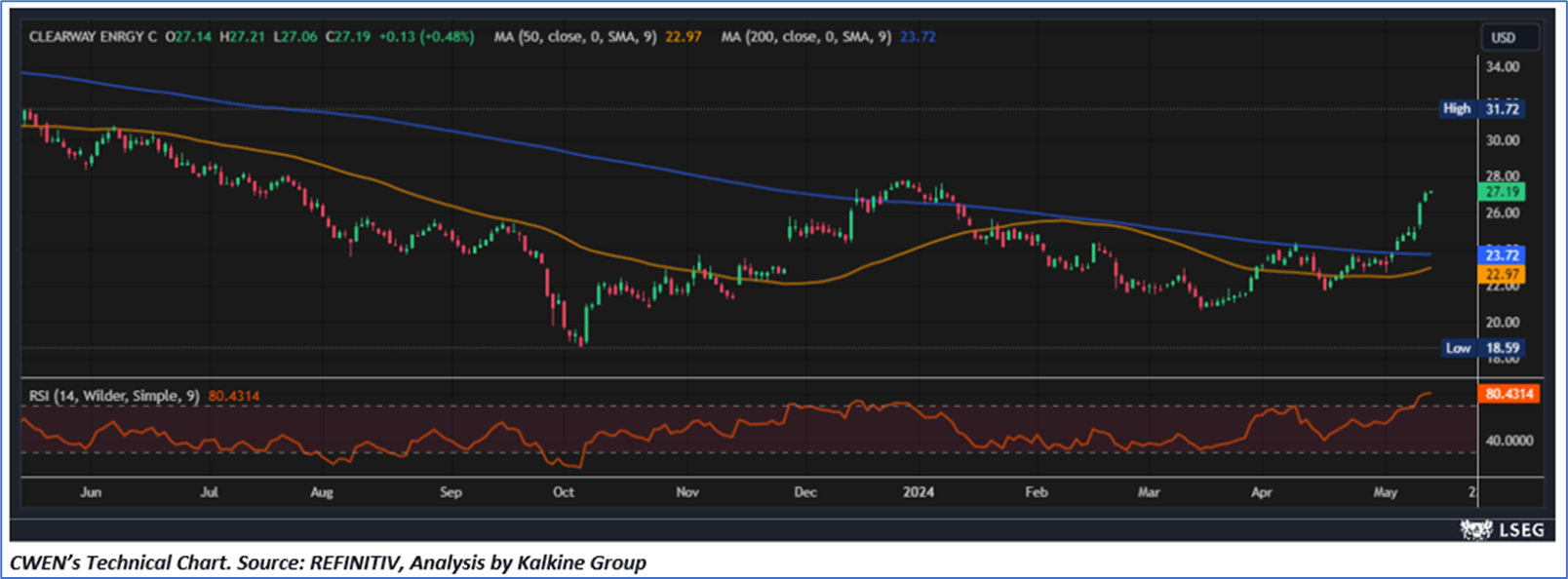Viewport: 1568px width, 579px height.
Task: Click the C27.19 close value in header
Action: point(348,37)
